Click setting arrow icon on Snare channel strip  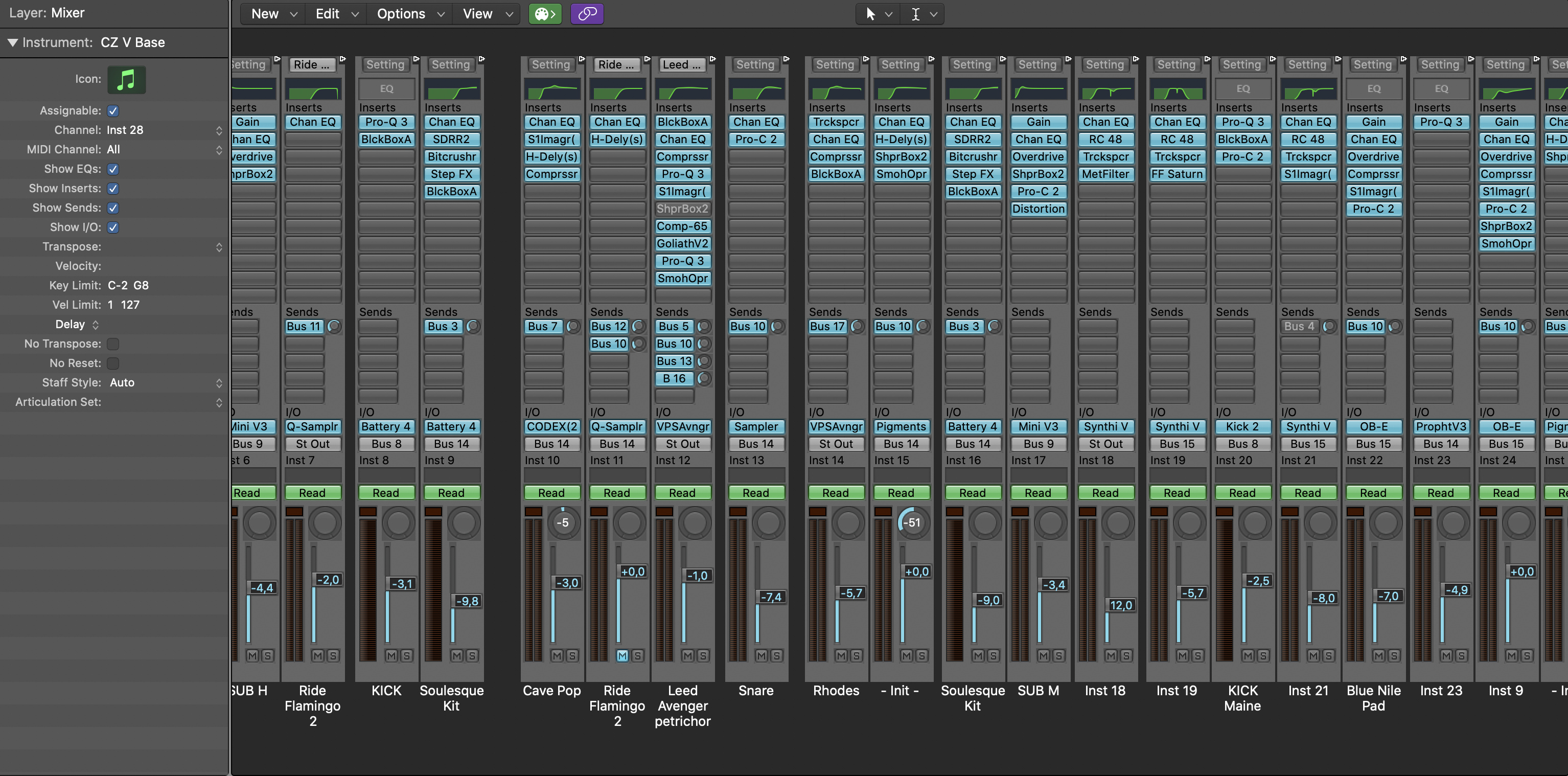tap(787, 59)
